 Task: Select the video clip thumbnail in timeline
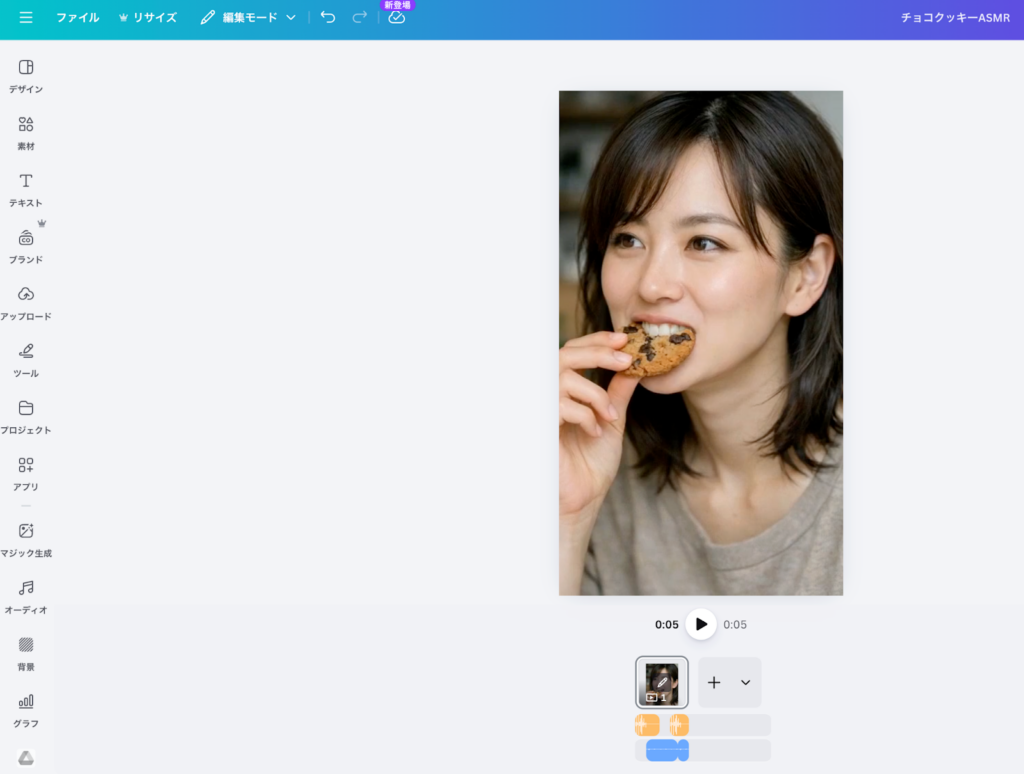pyautogui.click(x=661, y=682)
